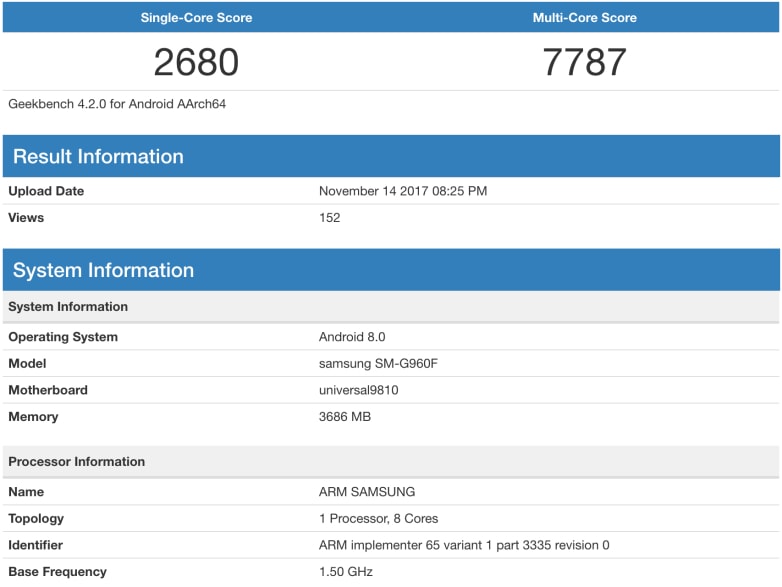Select ARM implementer 65 variant identifier value
Screen dimensions: 782x587
(x=464, y=545)
